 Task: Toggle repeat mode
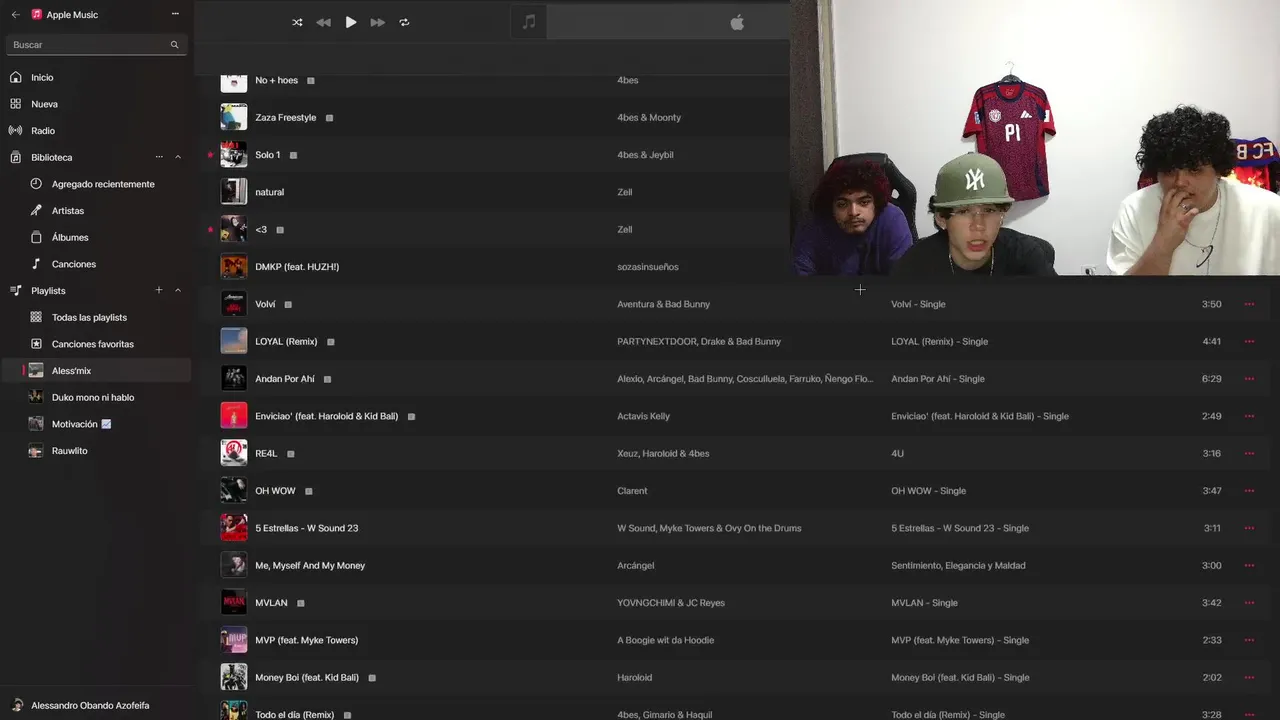pos(404,22)
